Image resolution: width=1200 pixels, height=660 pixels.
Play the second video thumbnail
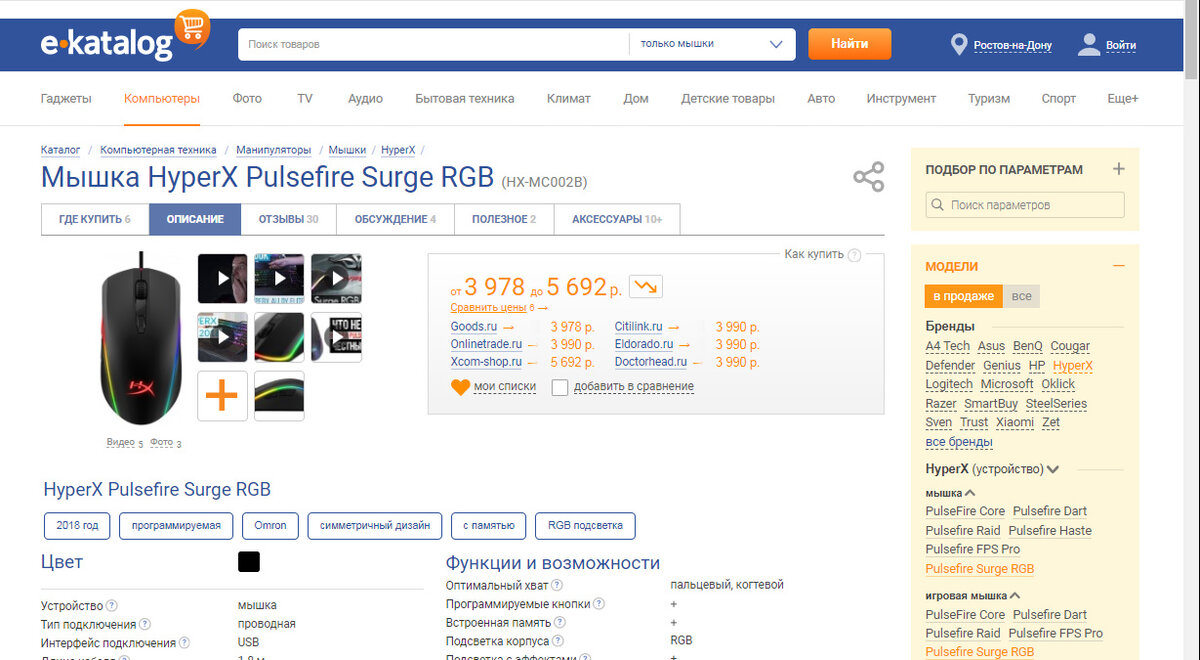tap(279, 278)
